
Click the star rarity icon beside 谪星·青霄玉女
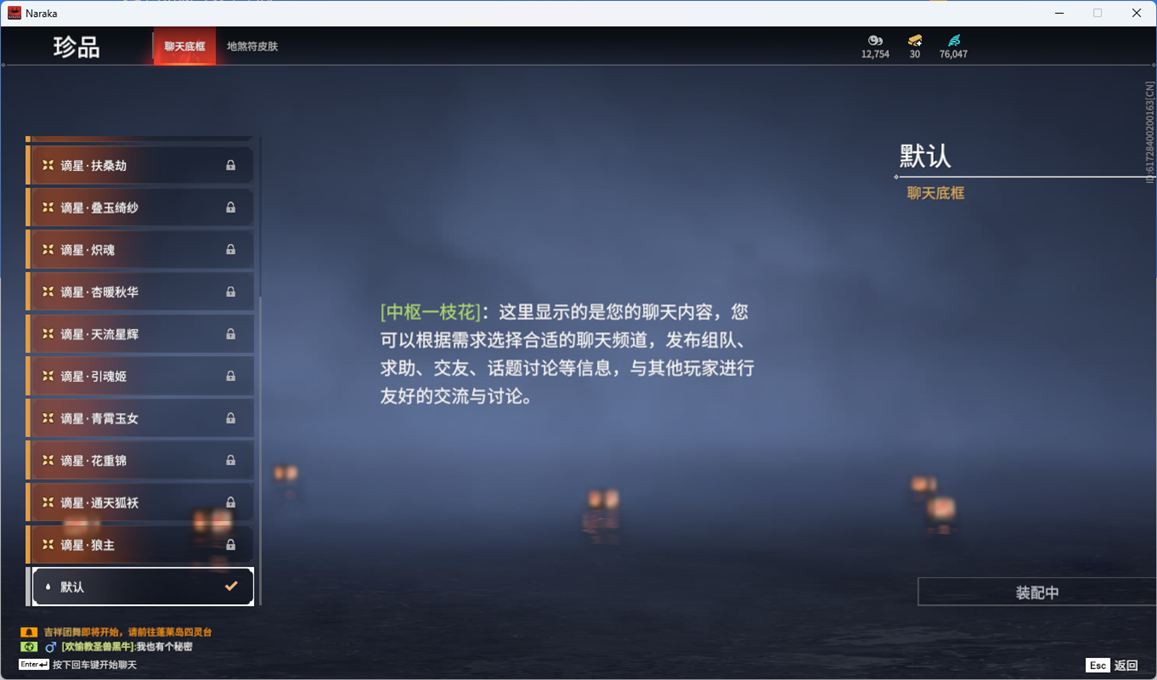click(48, 417)
